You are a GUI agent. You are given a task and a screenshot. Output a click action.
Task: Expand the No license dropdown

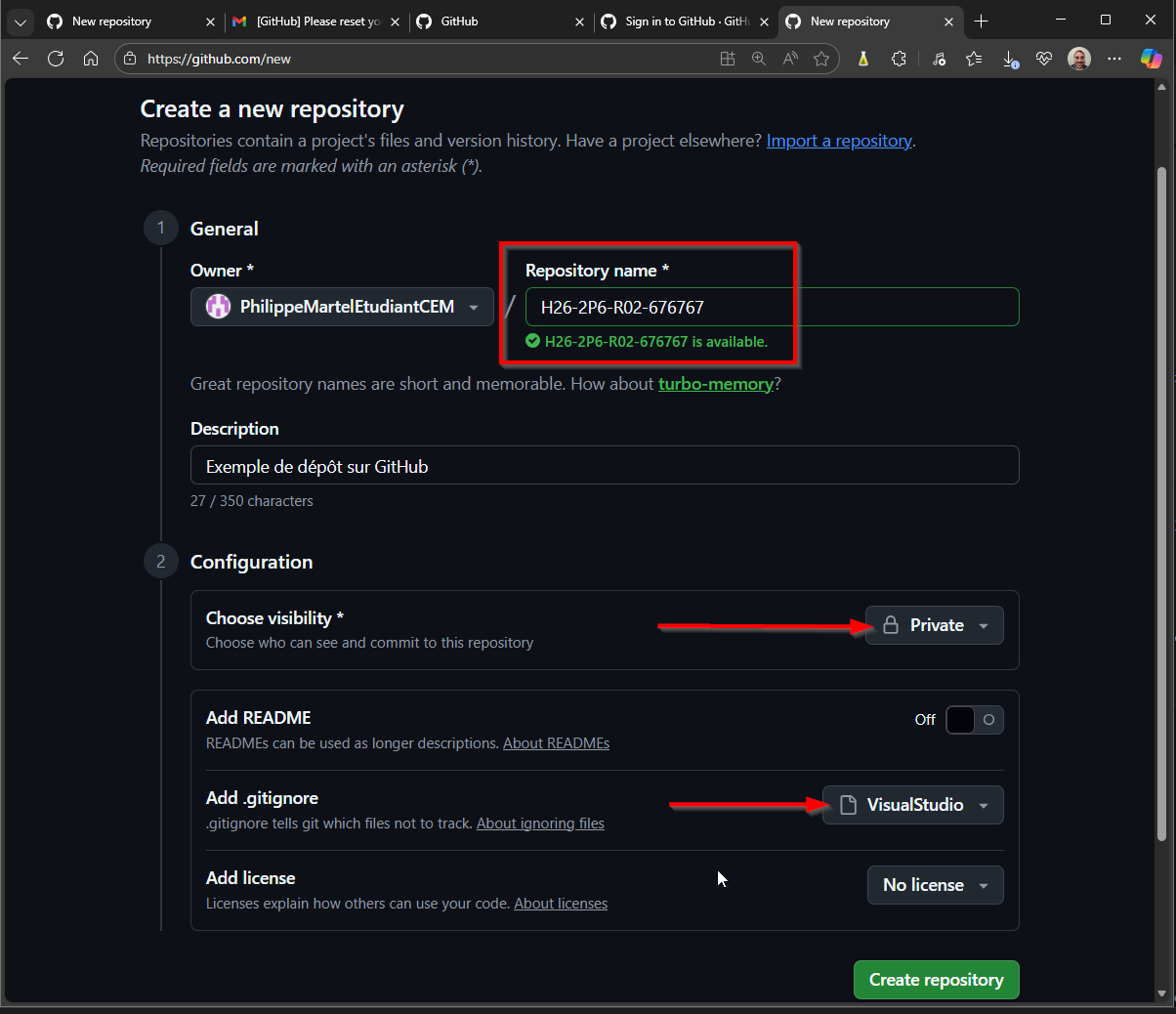click(935, 885)
